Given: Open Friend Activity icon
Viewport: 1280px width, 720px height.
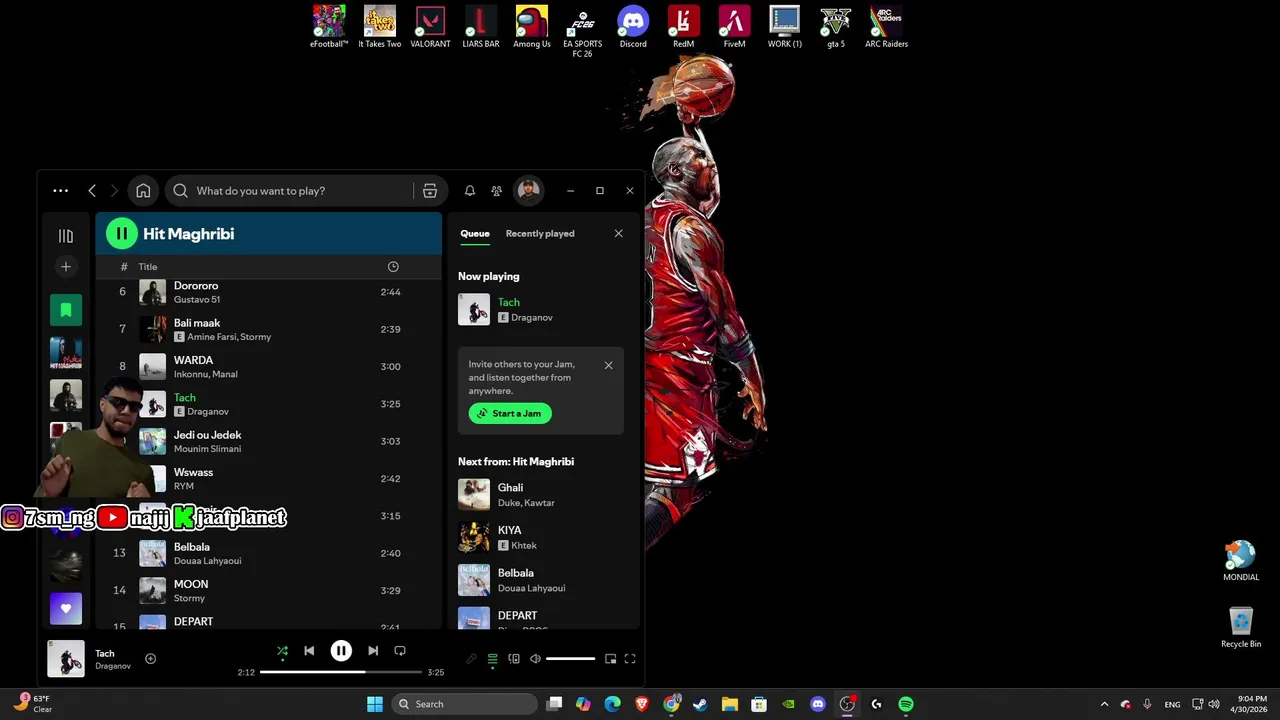Looking at the screenshot, I should (496, 191).
